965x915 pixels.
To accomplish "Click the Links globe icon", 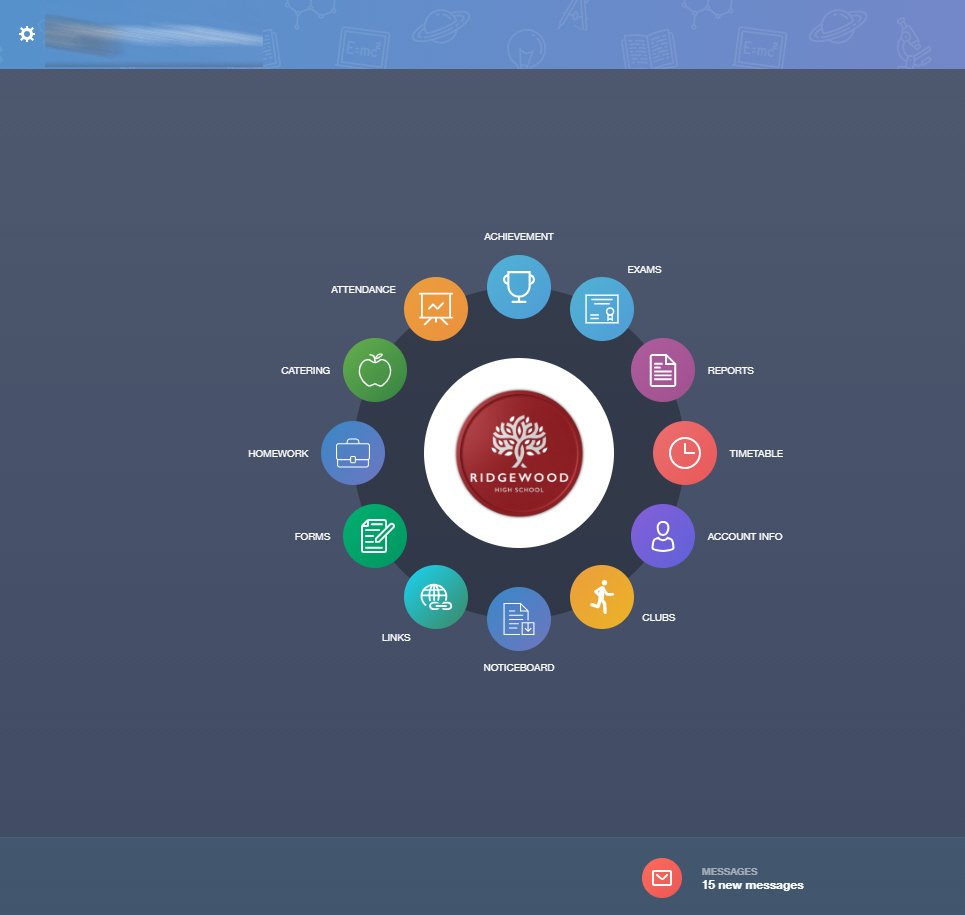I will [435, 596].
